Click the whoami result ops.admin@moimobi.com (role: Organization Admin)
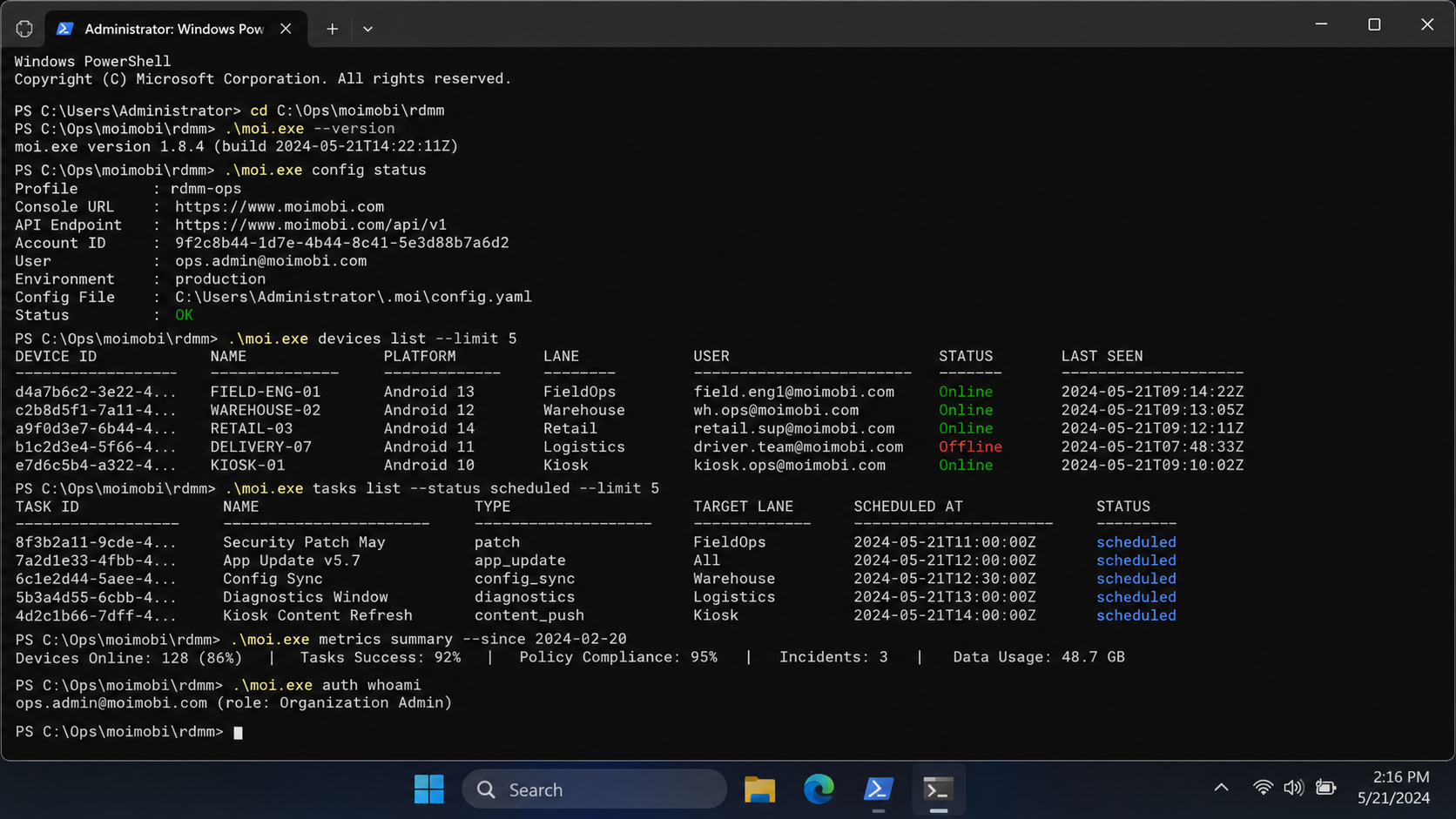 click(233, 703)
